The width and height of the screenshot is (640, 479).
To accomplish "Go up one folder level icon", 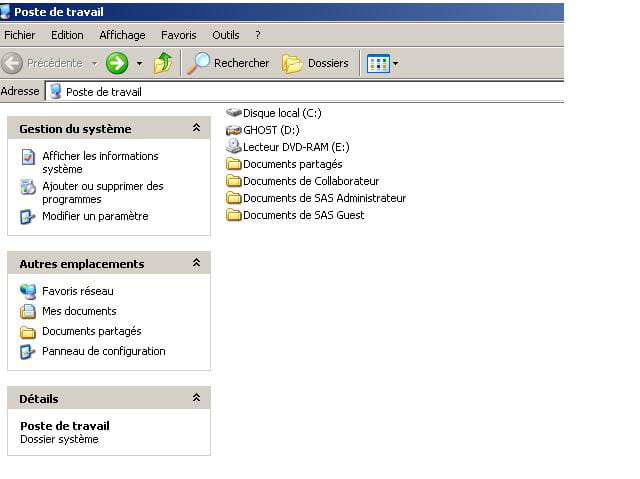I will [163, 63].
